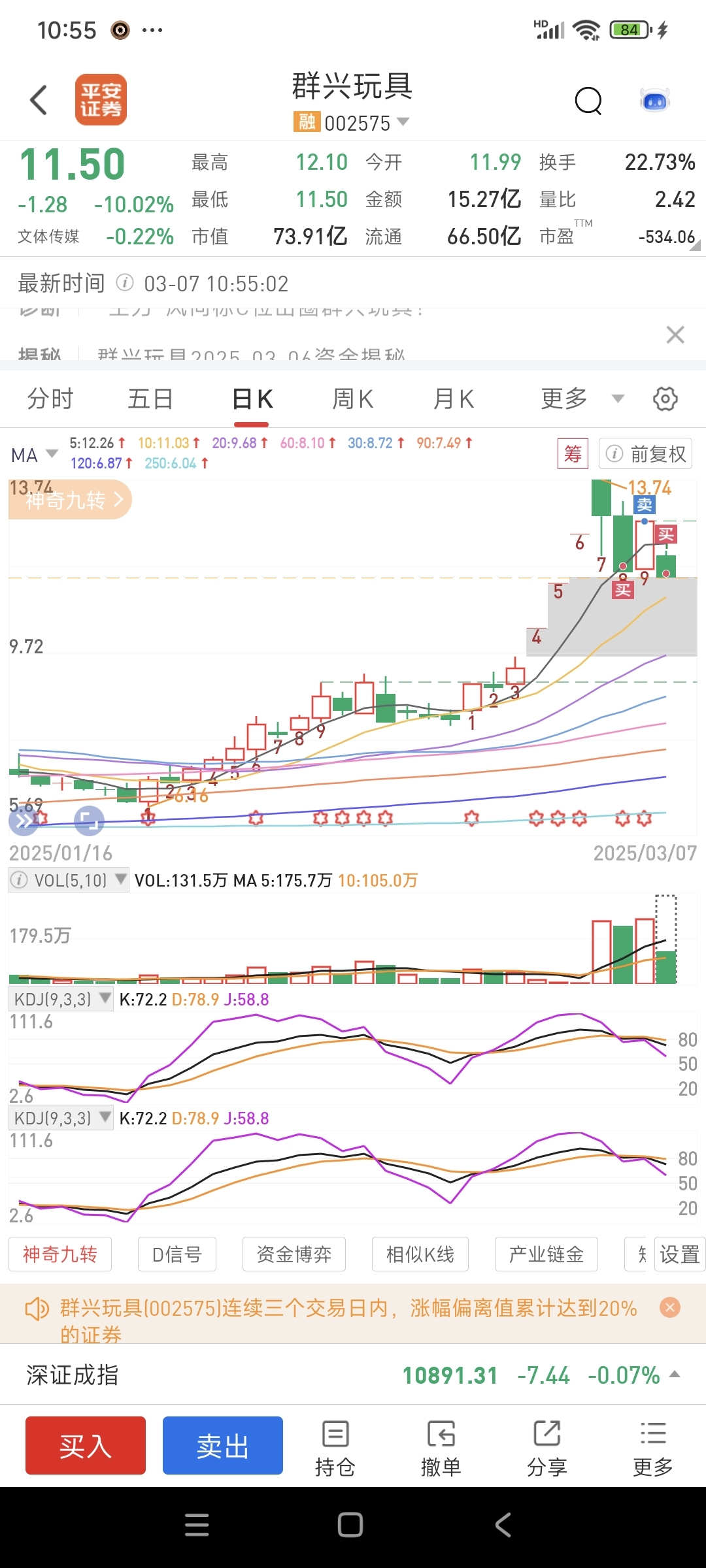This screenshot has height=1568, width=706.
Task: Close the news ticker banner
Action: (x=675, y=335)
